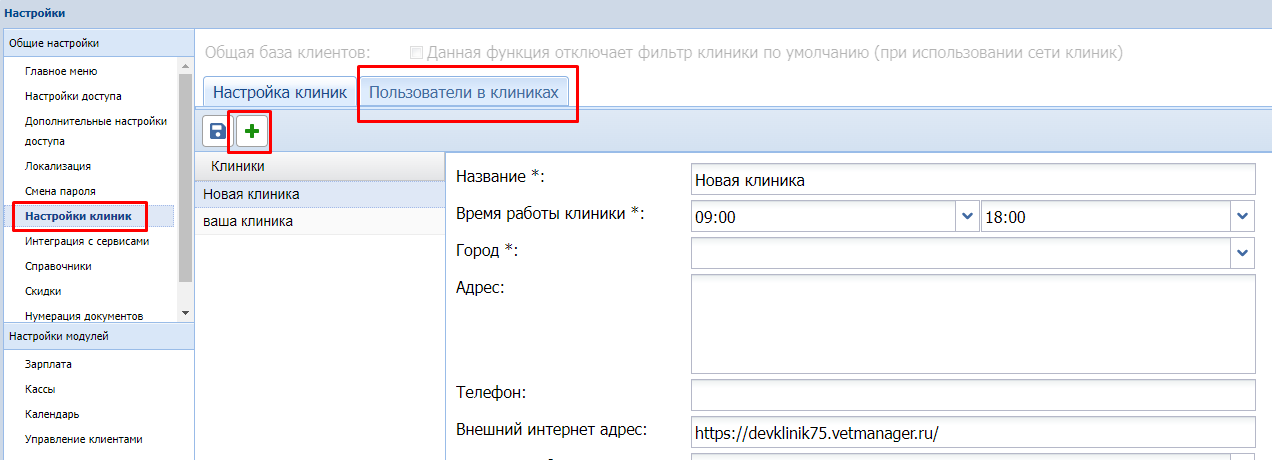Open the Кассы module settings
Screen dimensions: 1272x460
click(x=40, y=389)
